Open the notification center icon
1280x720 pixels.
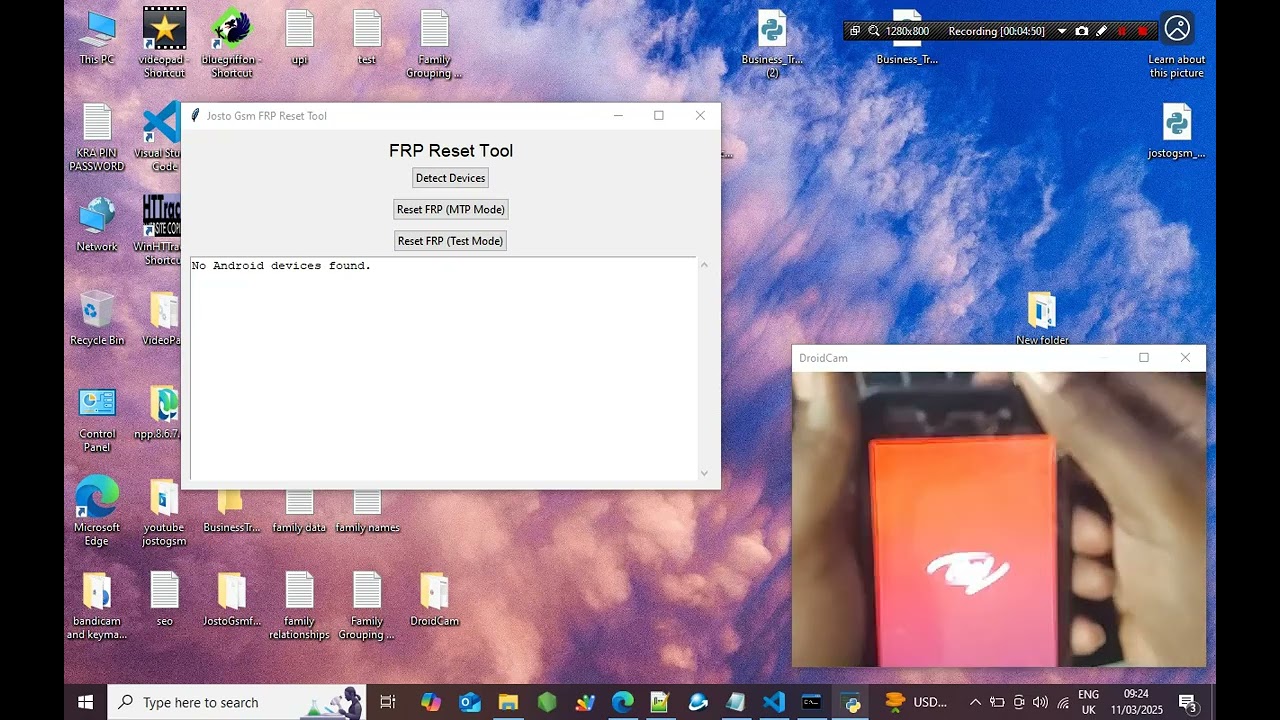[1188, 702]
